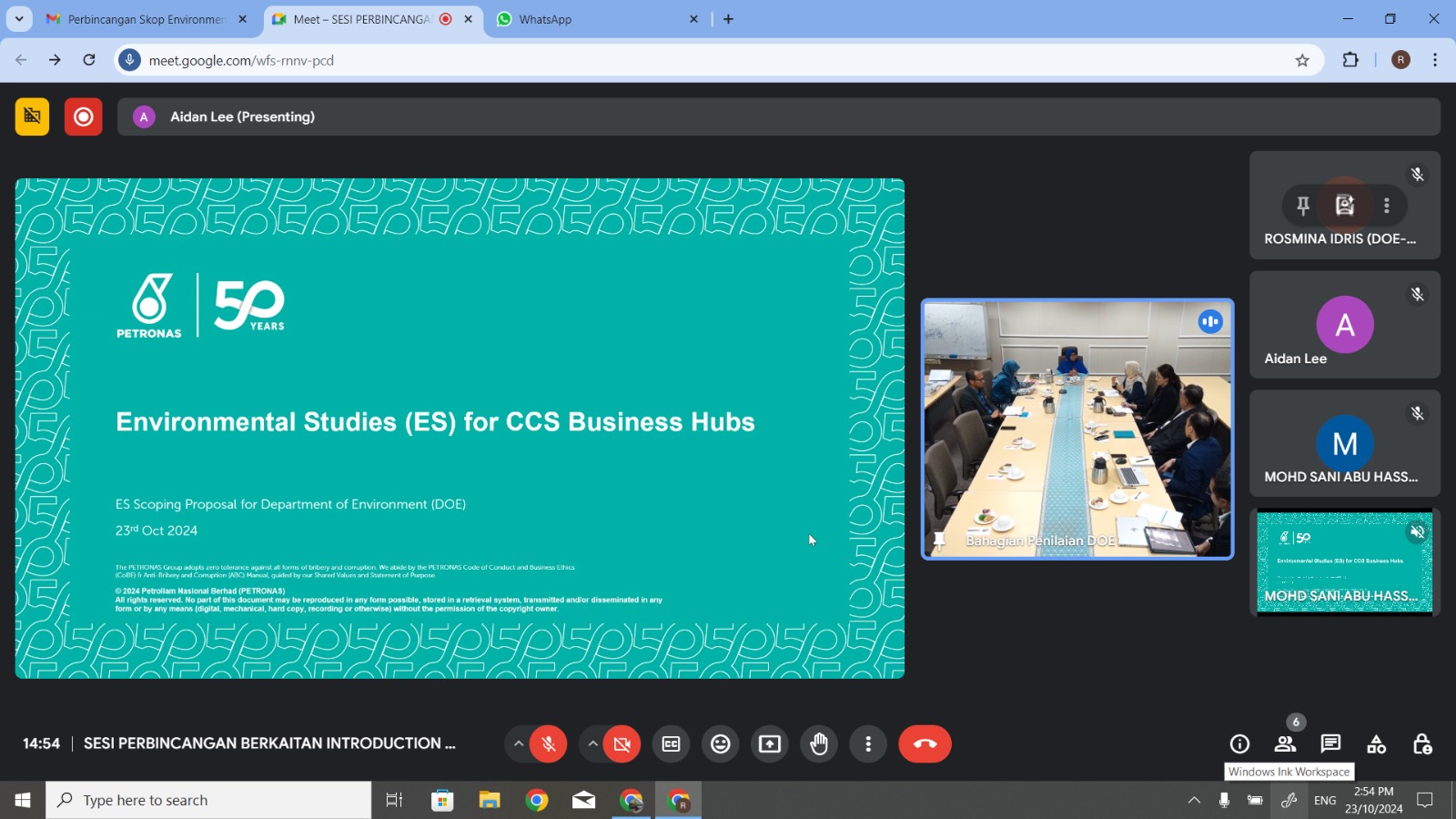
Task: Open Chrome three-dot menu
Action: [1435, 60]
